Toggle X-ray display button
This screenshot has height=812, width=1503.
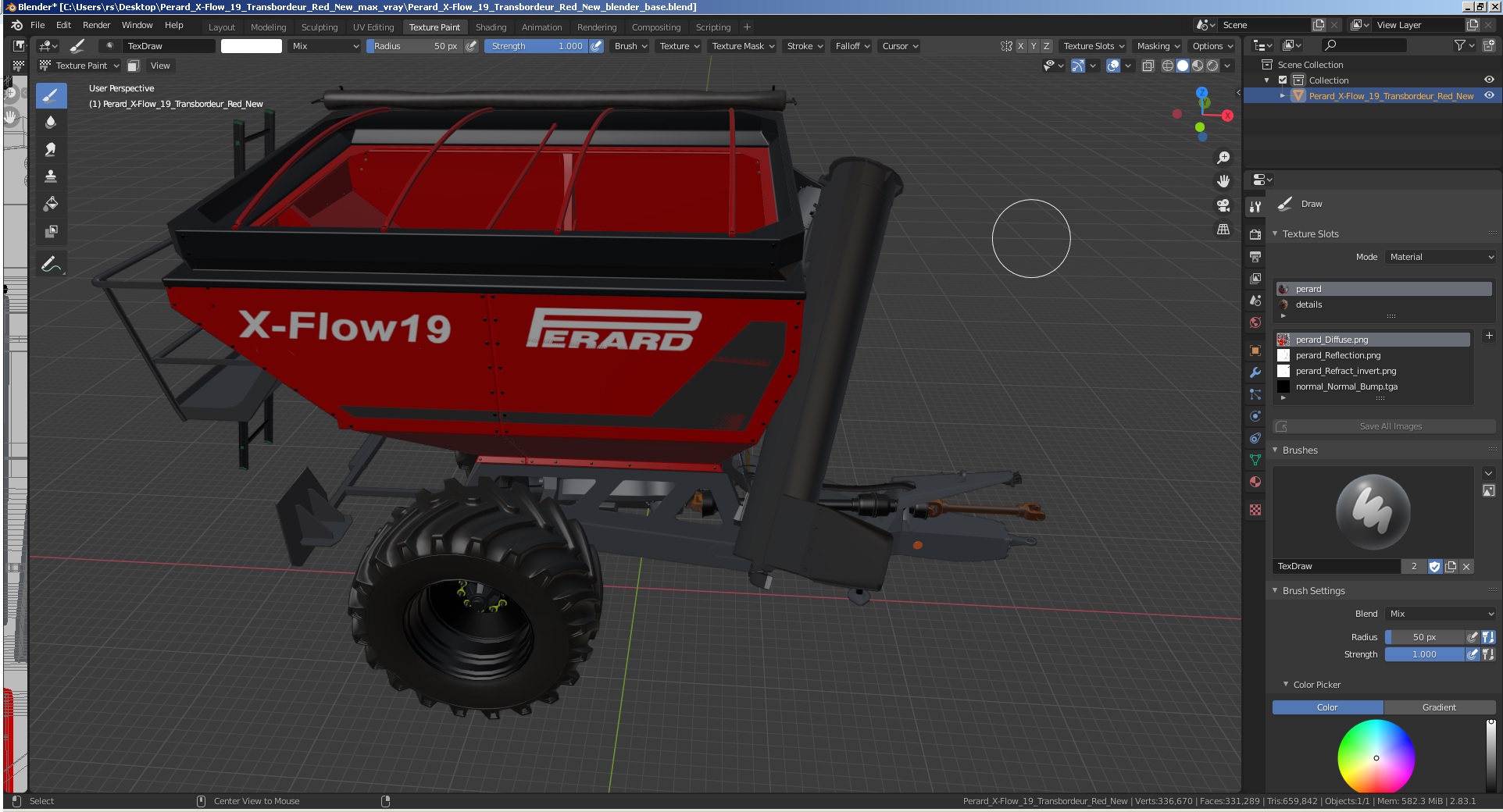(1148, 66)
